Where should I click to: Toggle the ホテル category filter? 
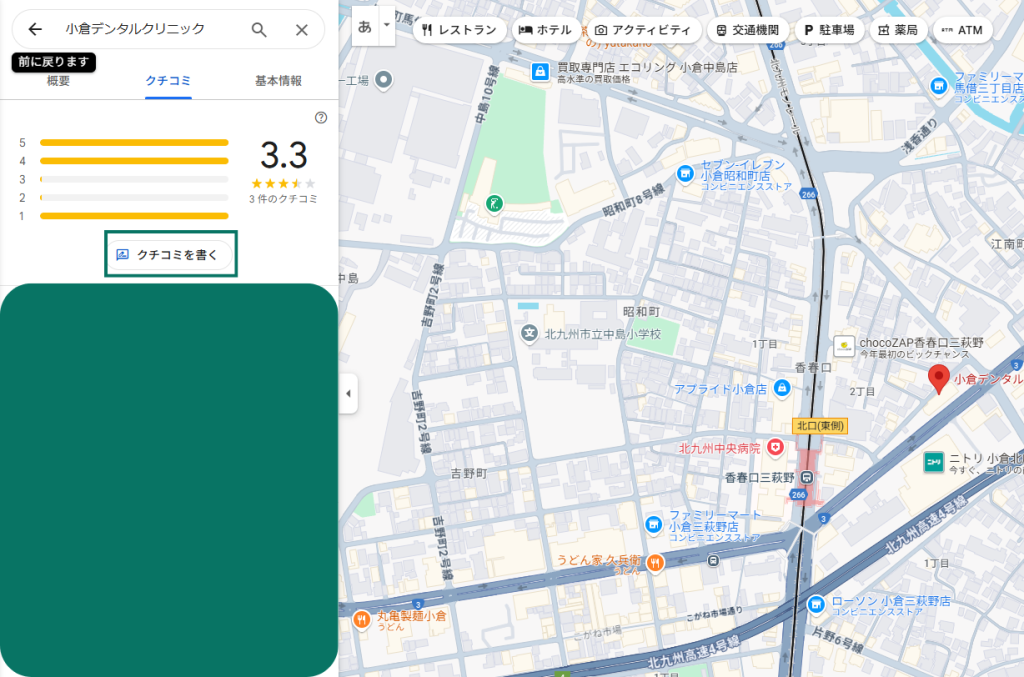click(545, 30)
